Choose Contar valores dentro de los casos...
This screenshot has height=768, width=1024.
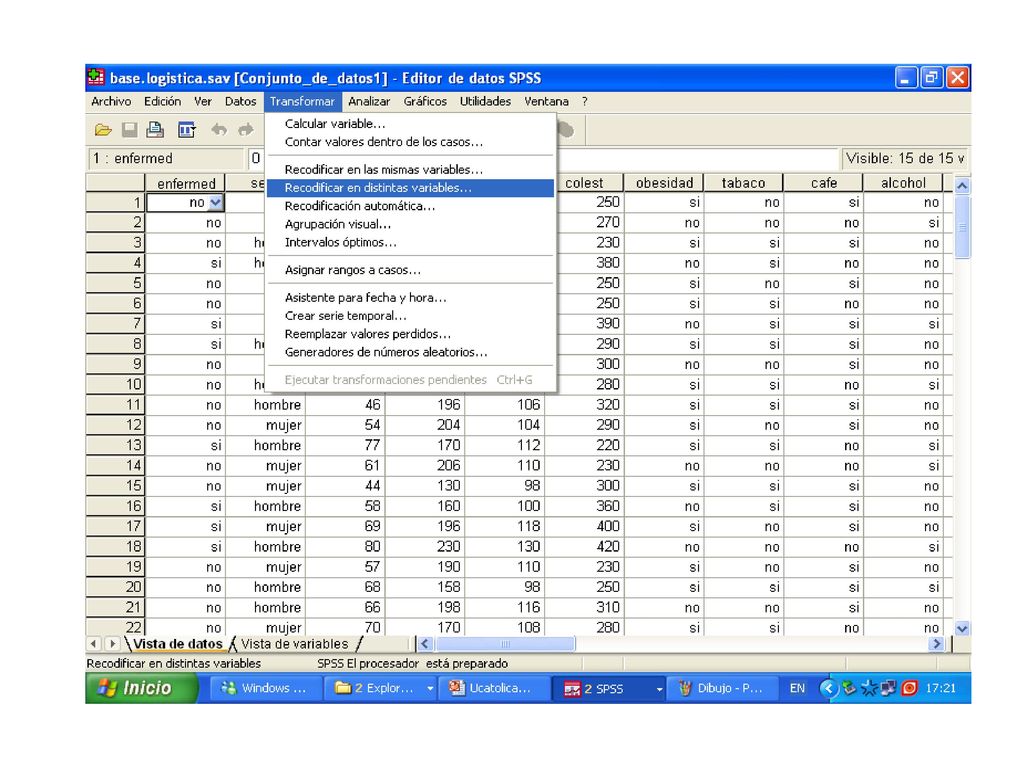coord(411,142)
